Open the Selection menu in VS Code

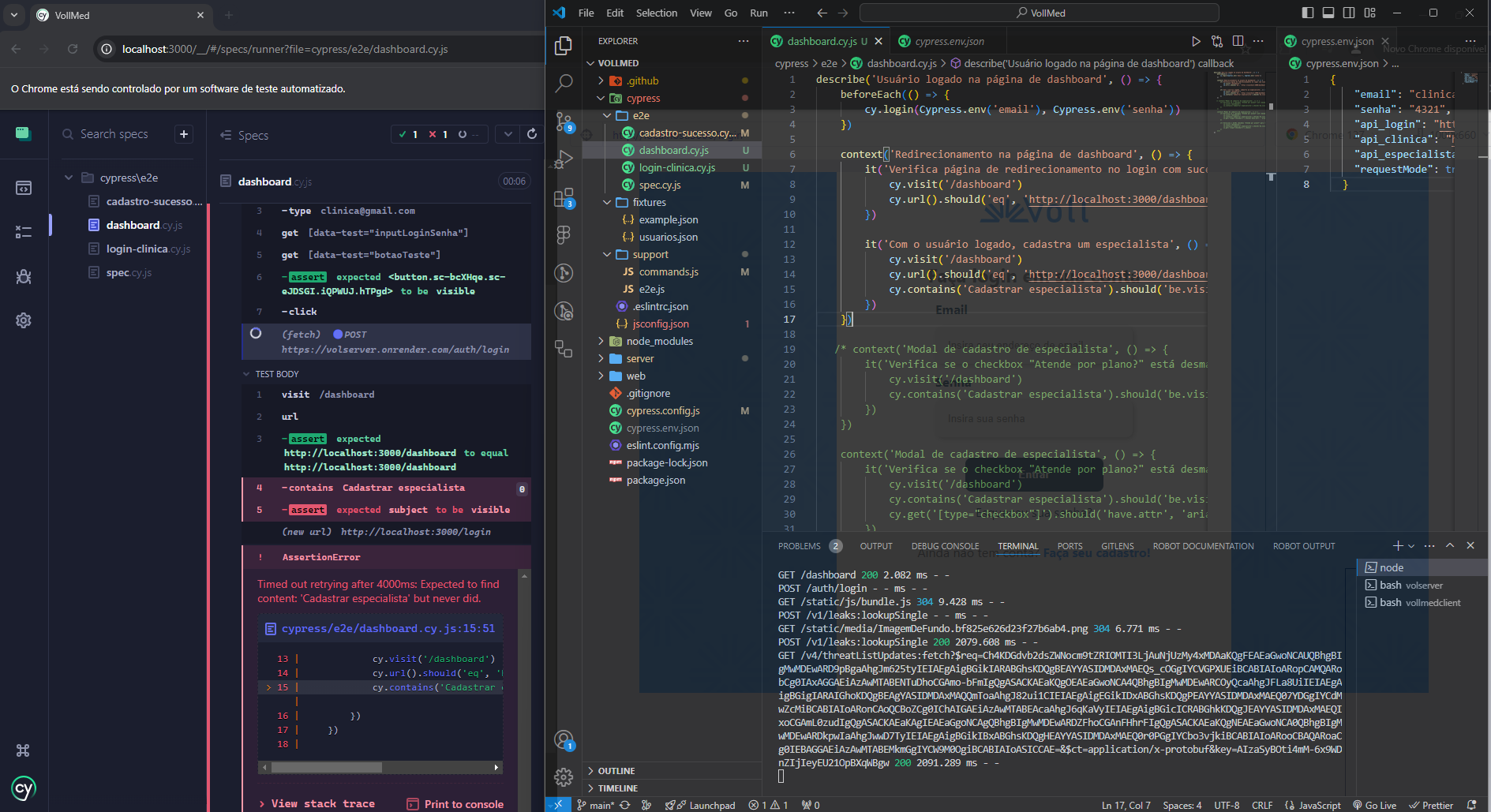656,13
